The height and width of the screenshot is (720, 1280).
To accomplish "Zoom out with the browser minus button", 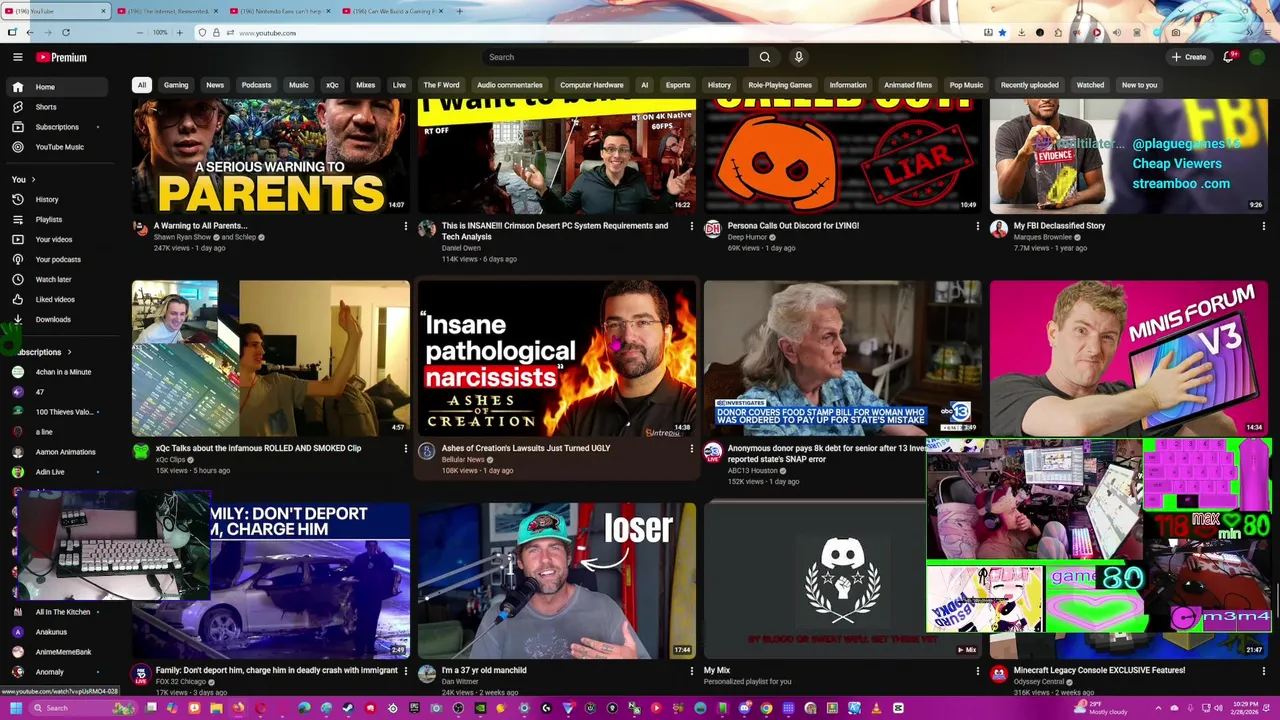I will pyautogui.click(x=140, y=33).
